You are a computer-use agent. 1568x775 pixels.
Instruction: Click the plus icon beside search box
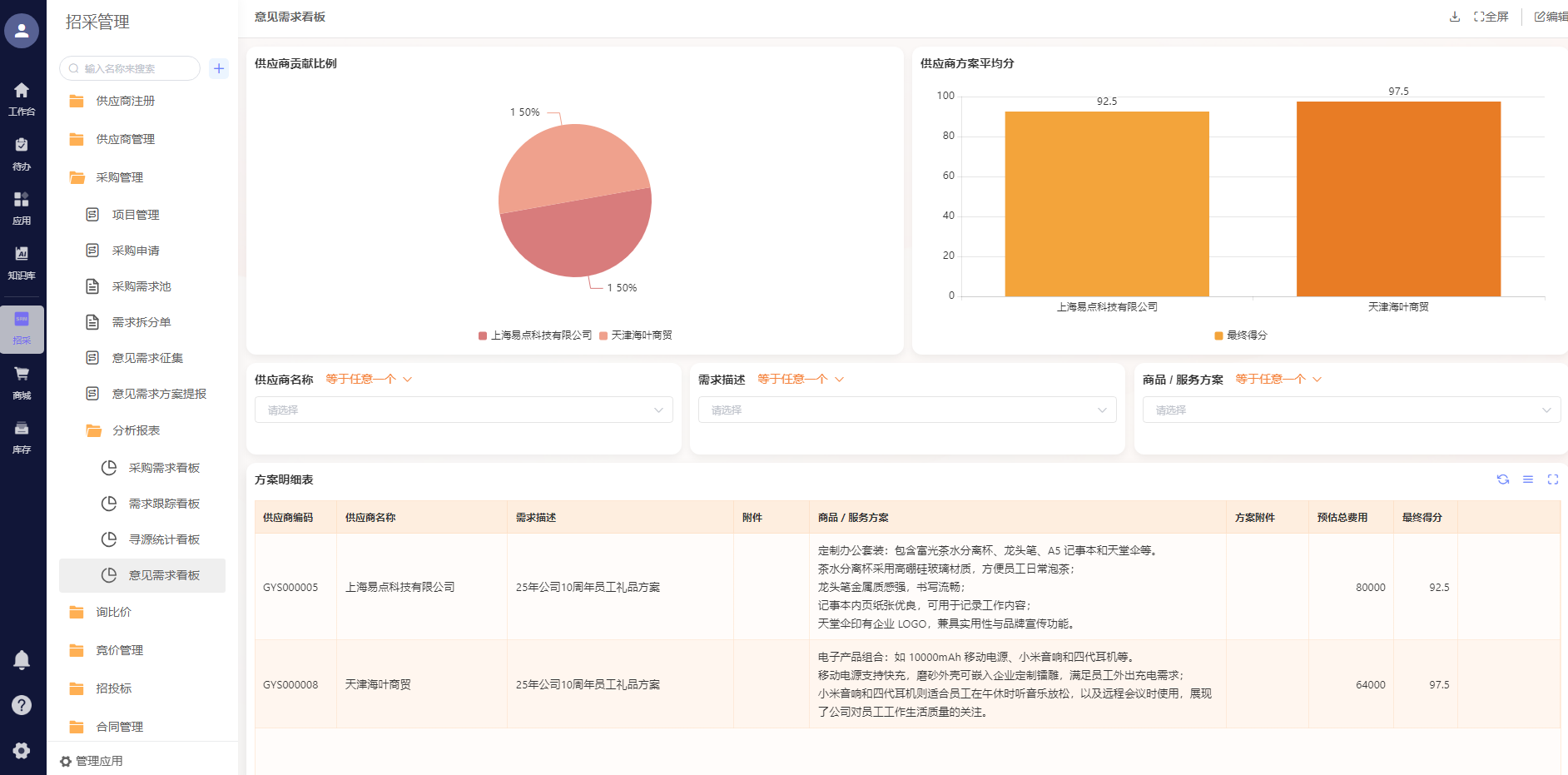(x=219, y=68)
